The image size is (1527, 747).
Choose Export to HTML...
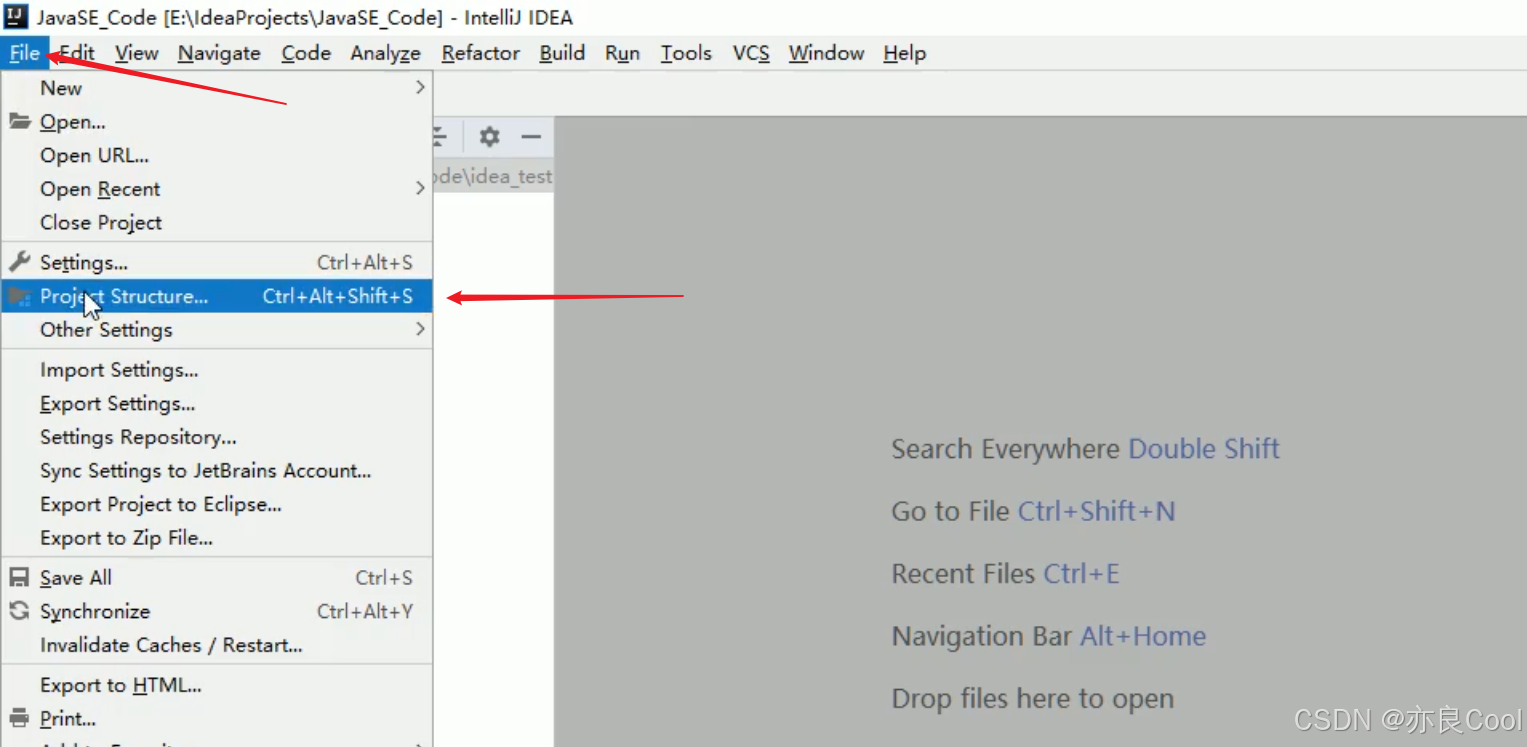(217, 685)
